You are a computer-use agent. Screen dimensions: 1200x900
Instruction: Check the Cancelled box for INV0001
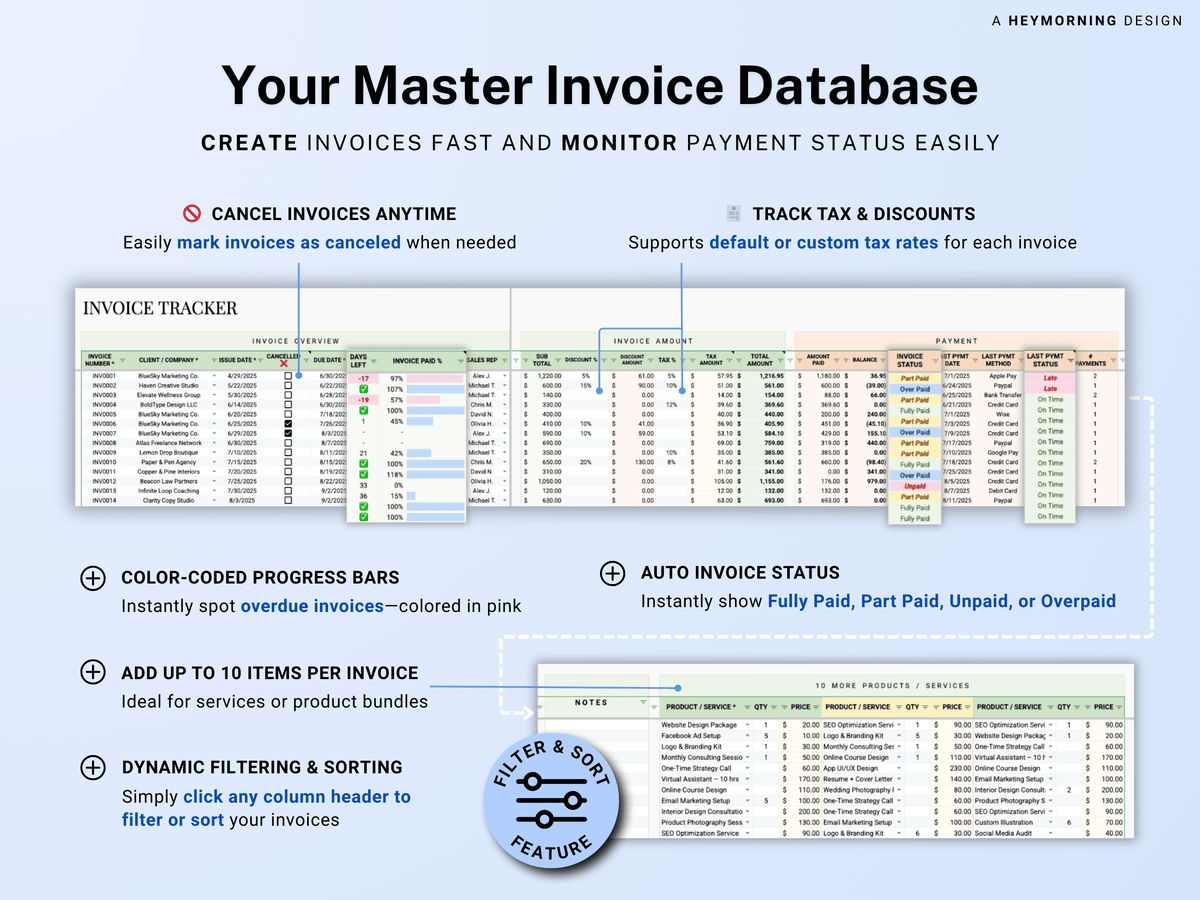(288, 376)
